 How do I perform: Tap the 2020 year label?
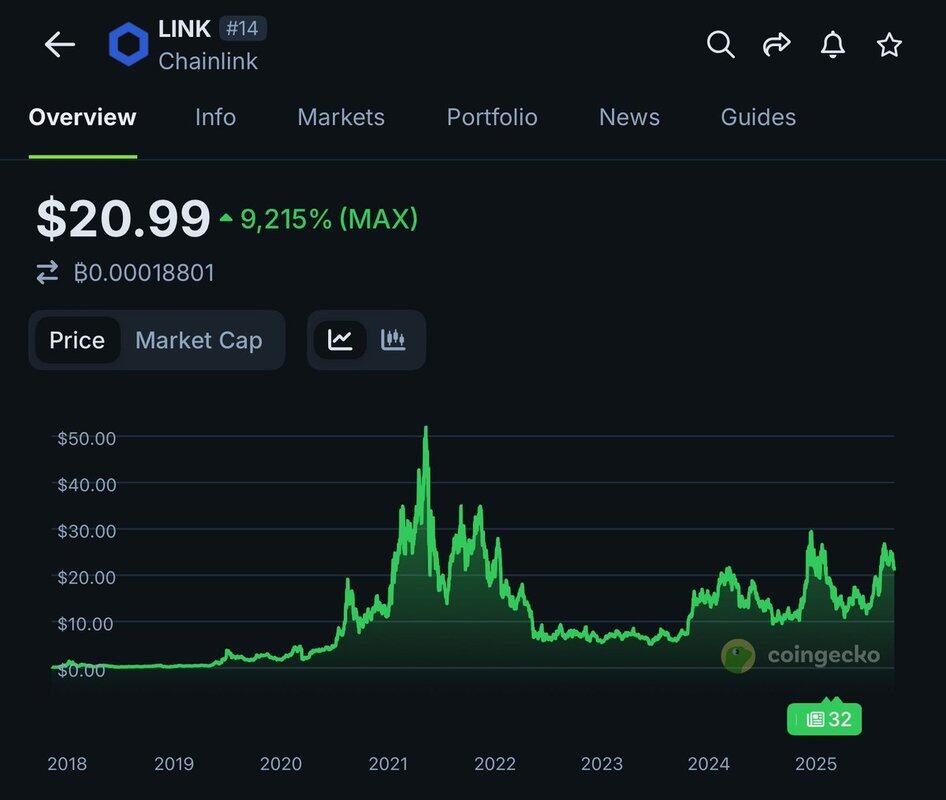(281, 764)
